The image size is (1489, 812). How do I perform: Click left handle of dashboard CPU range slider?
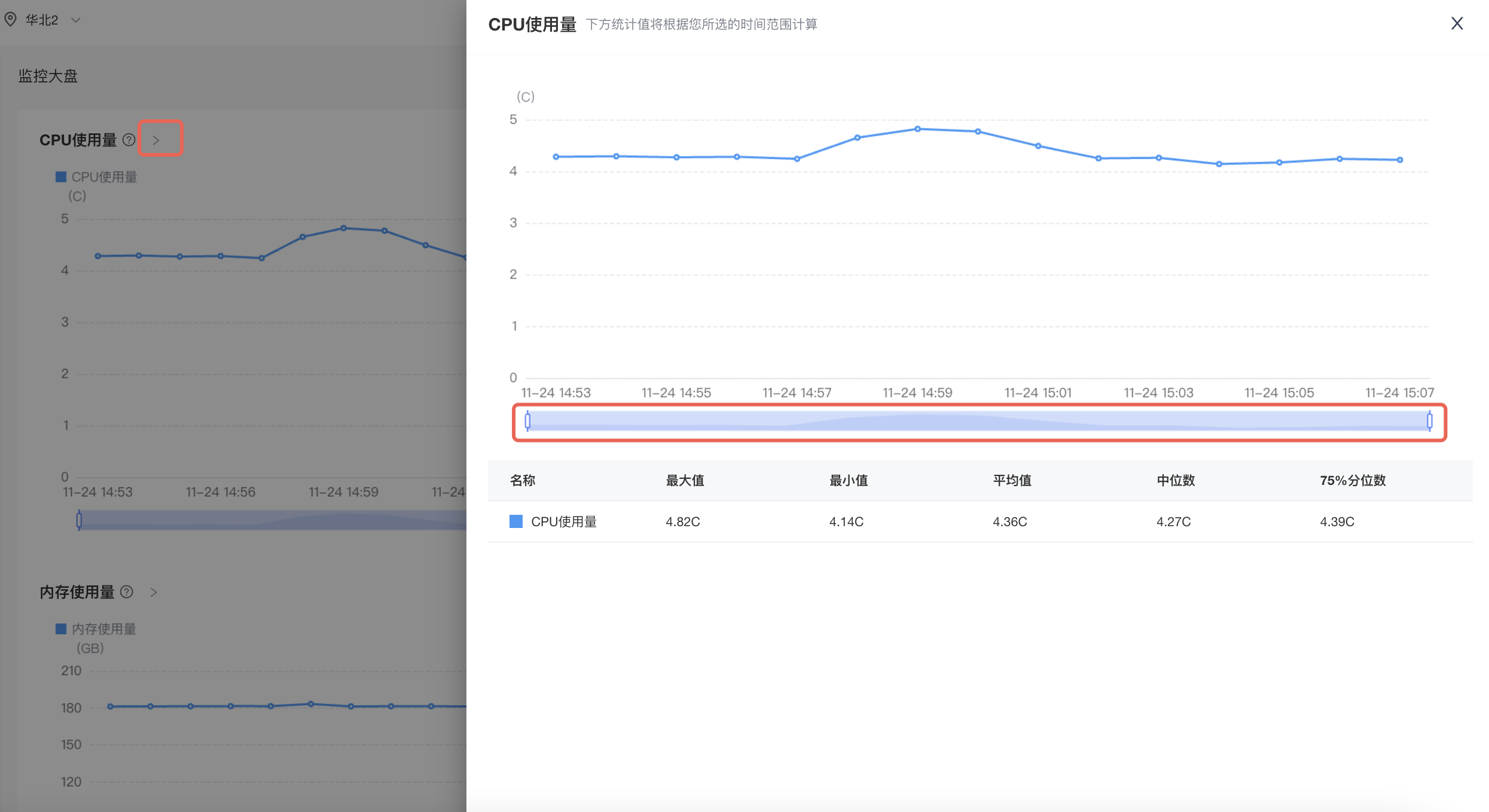79,520
